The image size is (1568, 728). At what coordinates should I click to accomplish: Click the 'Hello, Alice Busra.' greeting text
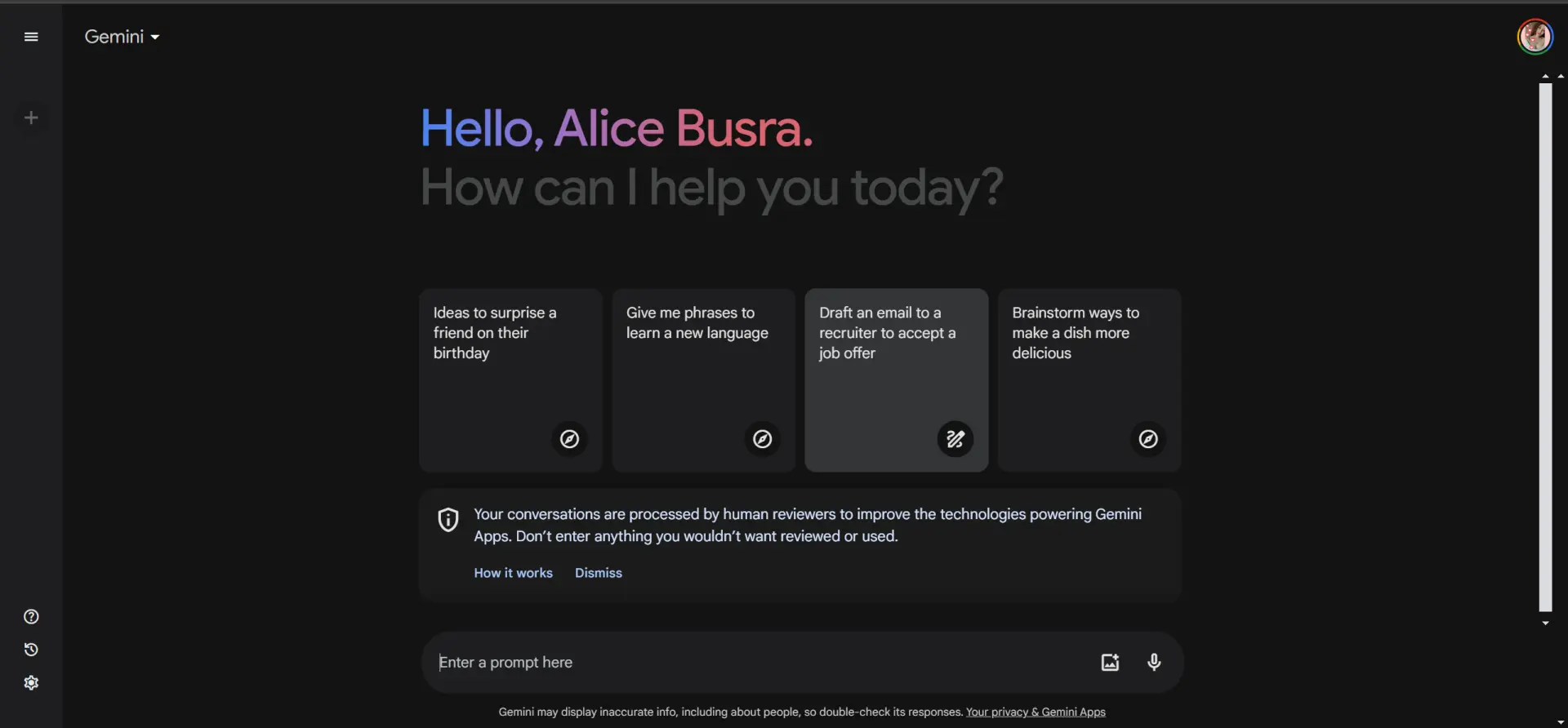click(x=617, y=129)
